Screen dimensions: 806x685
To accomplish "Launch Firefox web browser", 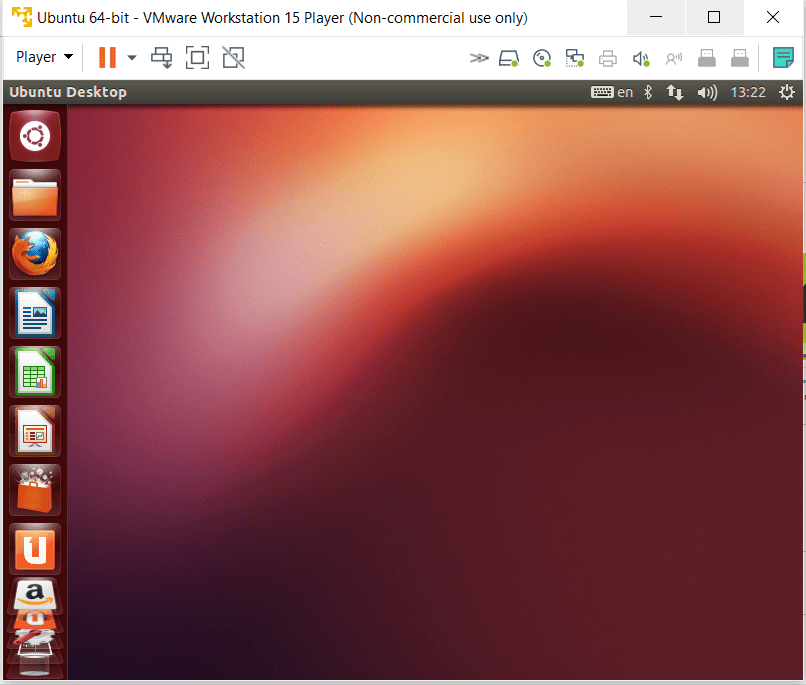I will coord(35,254).
